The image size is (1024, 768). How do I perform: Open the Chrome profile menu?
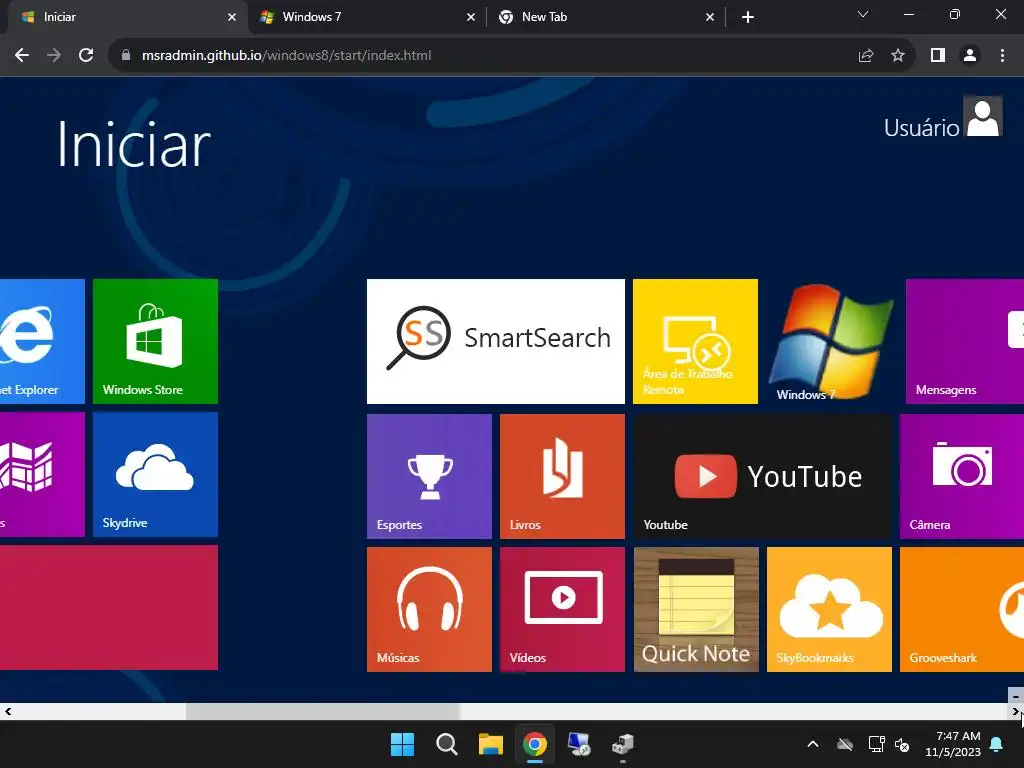[x=970, y=56]
